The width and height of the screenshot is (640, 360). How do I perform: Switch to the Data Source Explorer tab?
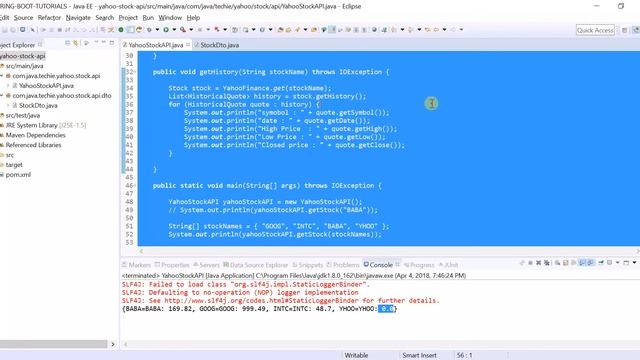256,265
